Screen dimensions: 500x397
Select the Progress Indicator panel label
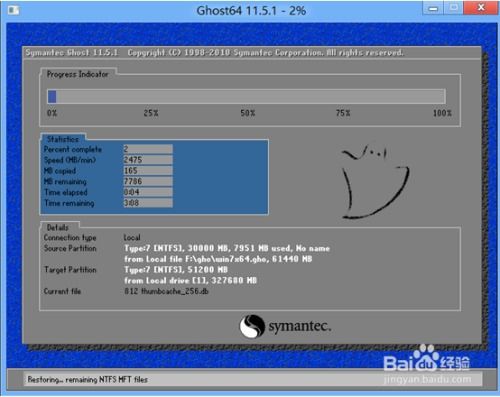[78, 74]
